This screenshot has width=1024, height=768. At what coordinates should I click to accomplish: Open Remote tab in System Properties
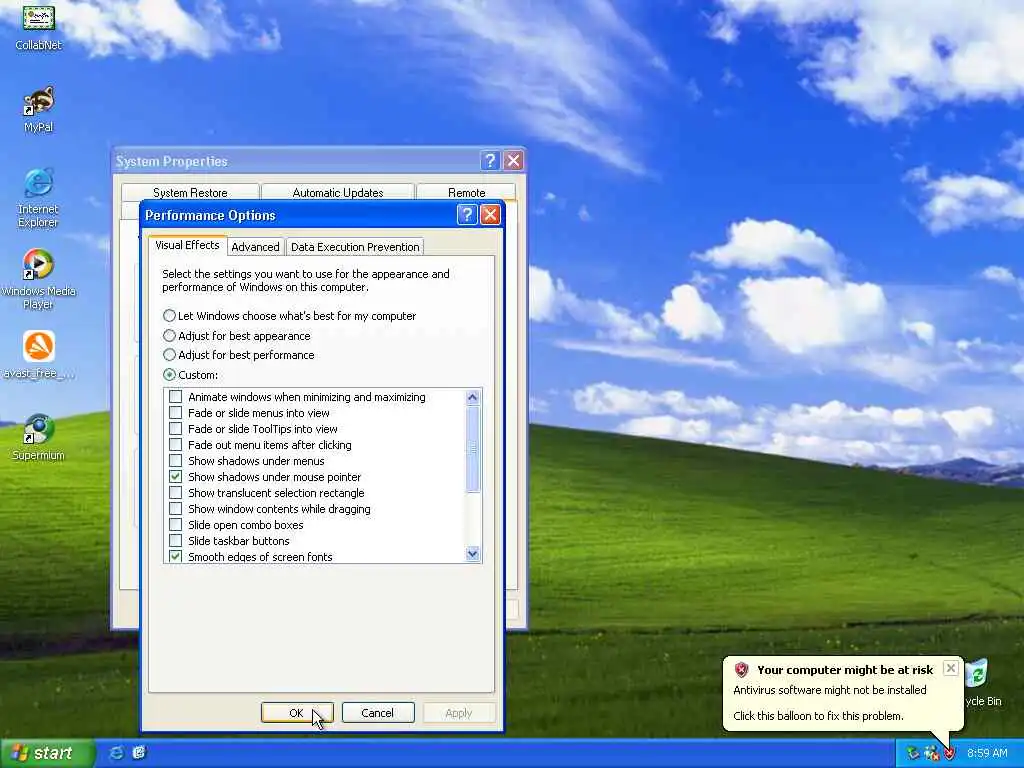click(466, 193)
